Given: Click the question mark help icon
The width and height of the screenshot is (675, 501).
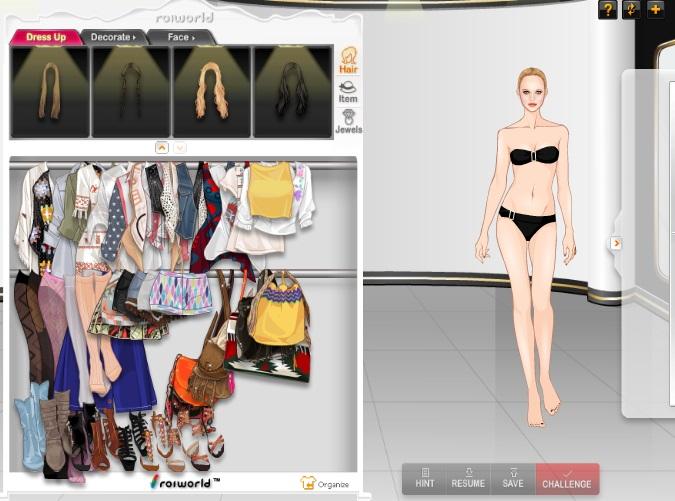Looking at the screenshot, I should [x=607, y=10].
